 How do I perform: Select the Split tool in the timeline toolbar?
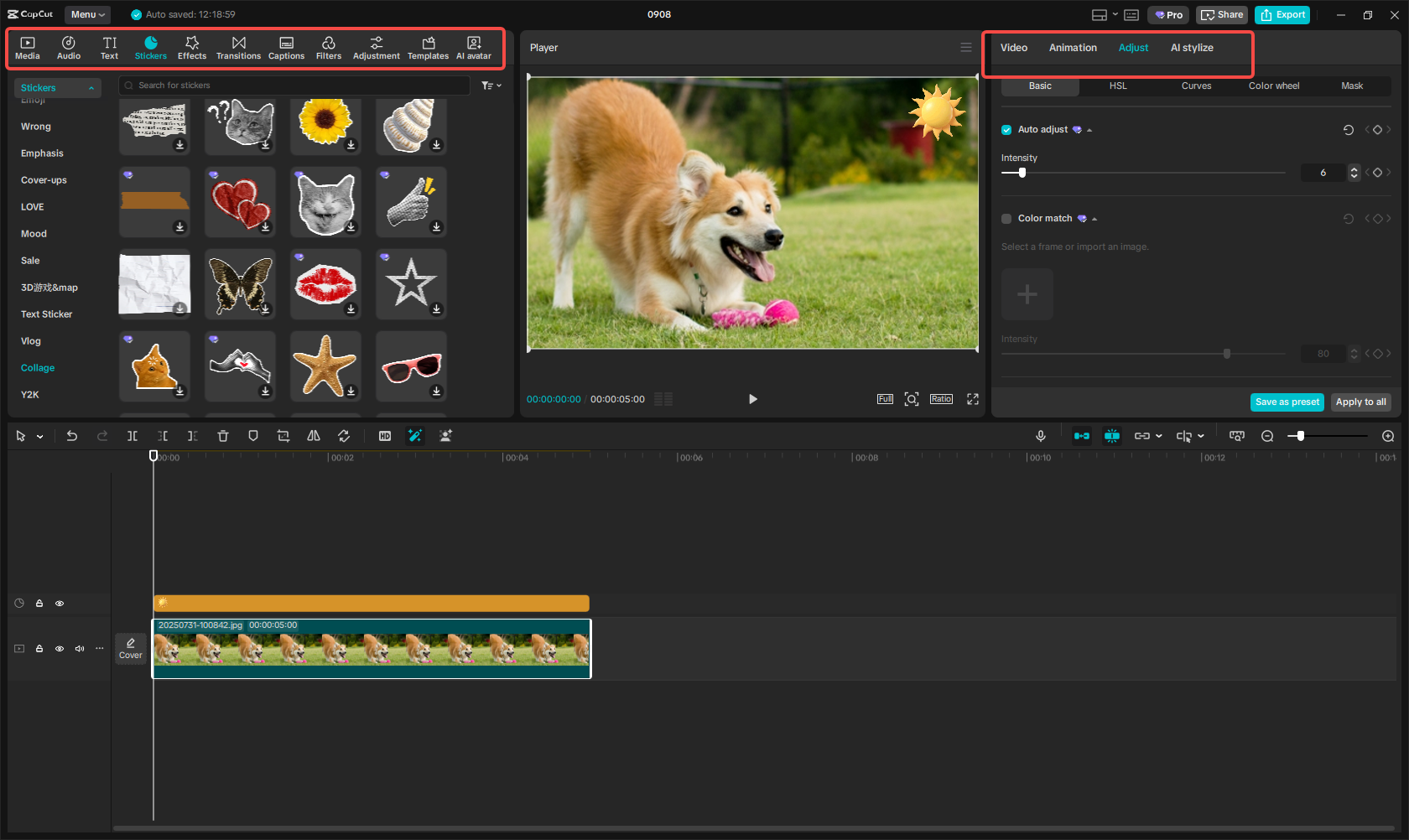click(133, 436)
